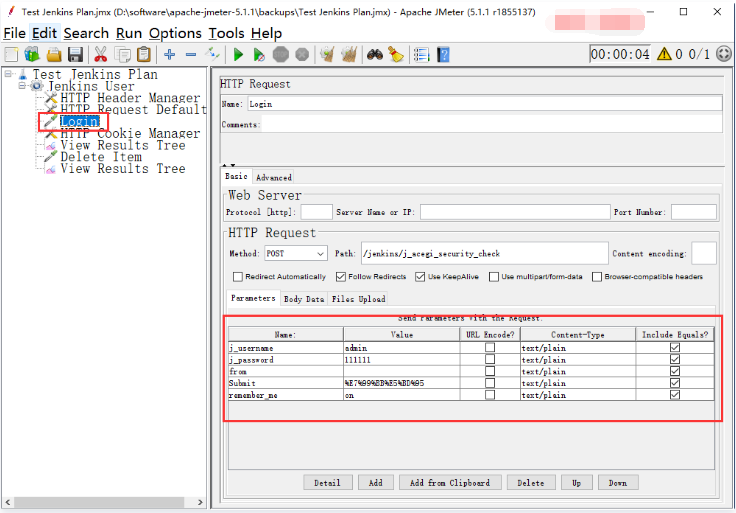Click the Search binoculars icon
The image size is (736, 513).
click(x=375, y=55)
